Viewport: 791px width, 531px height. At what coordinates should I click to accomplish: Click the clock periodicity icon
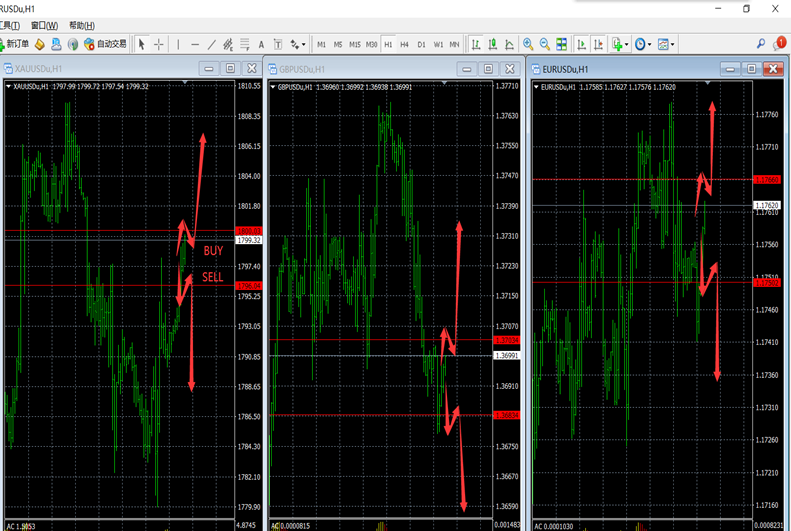(640, 44)
